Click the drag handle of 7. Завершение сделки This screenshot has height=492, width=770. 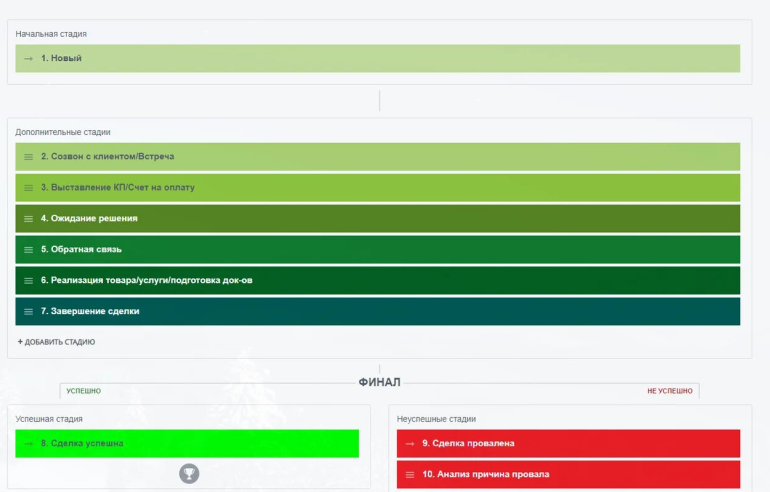(28, 312)
